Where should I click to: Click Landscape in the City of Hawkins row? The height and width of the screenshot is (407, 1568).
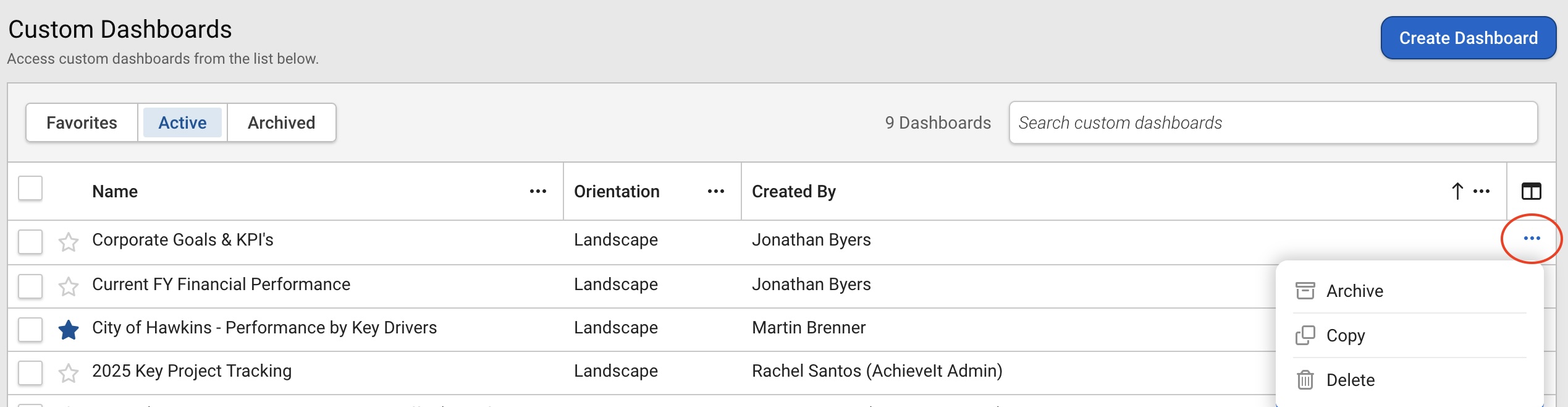[615, 328]
